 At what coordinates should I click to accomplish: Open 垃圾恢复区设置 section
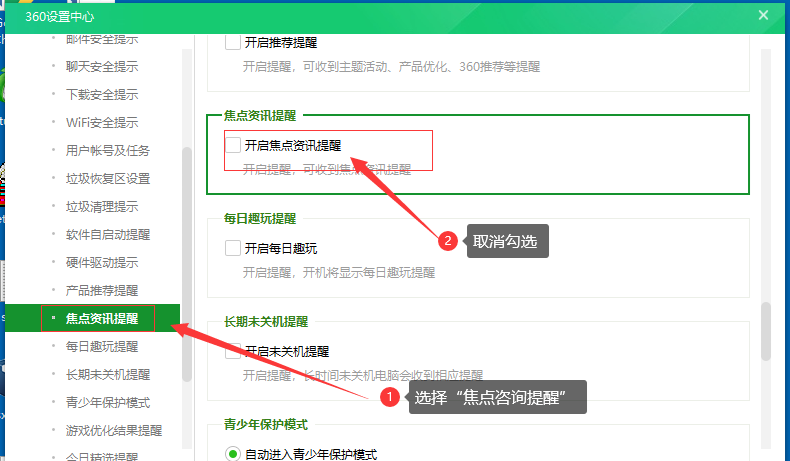click(x=108, y=178)
